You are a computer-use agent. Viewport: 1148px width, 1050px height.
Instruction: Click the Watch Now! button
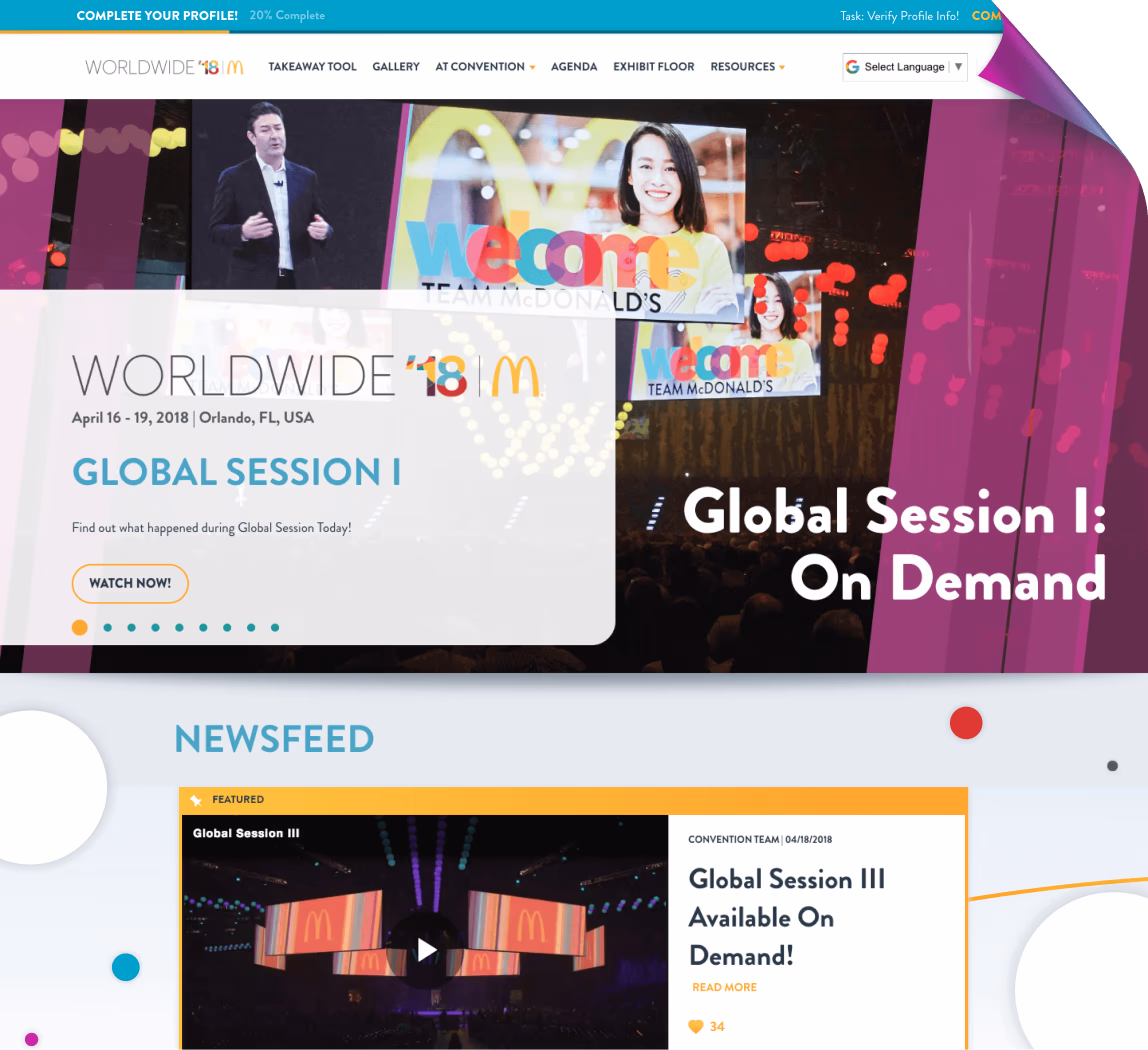(x=130, y=583)
